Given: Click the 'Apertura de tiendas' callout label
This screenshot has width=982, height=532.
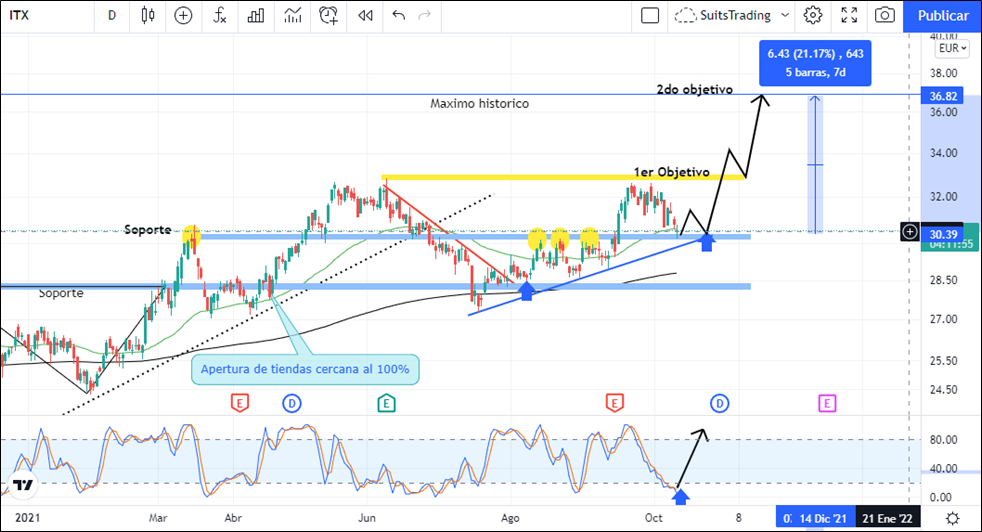Looking at the screenshot, I should click(306, 369).
